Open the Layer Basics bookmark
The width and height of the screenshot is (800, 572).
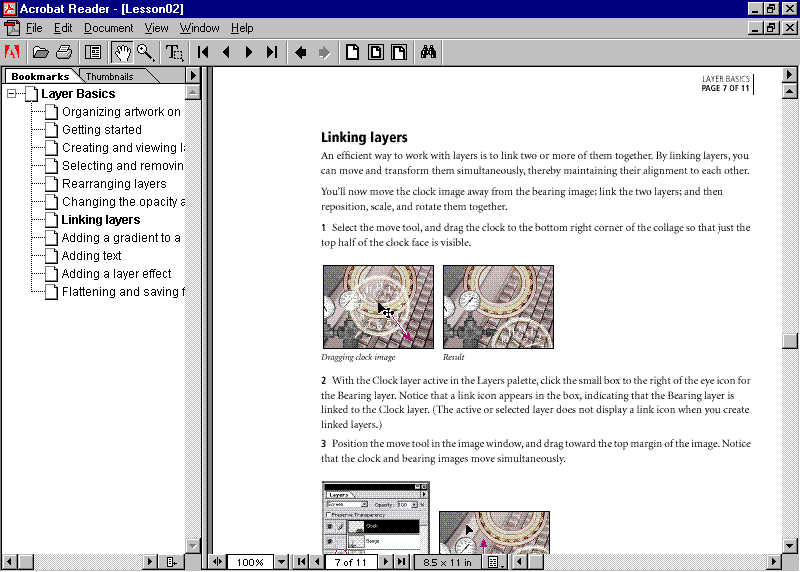[x=78, y=94]
